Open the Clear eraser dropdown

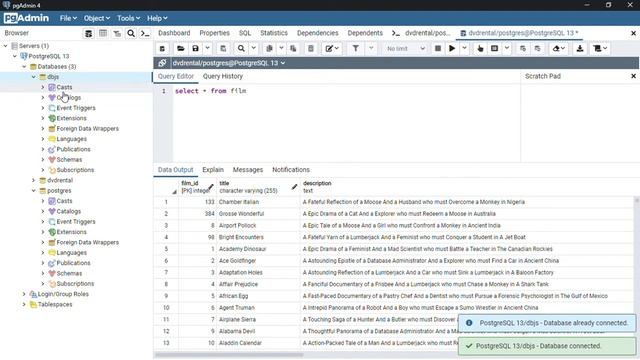(x=558, y=49)
